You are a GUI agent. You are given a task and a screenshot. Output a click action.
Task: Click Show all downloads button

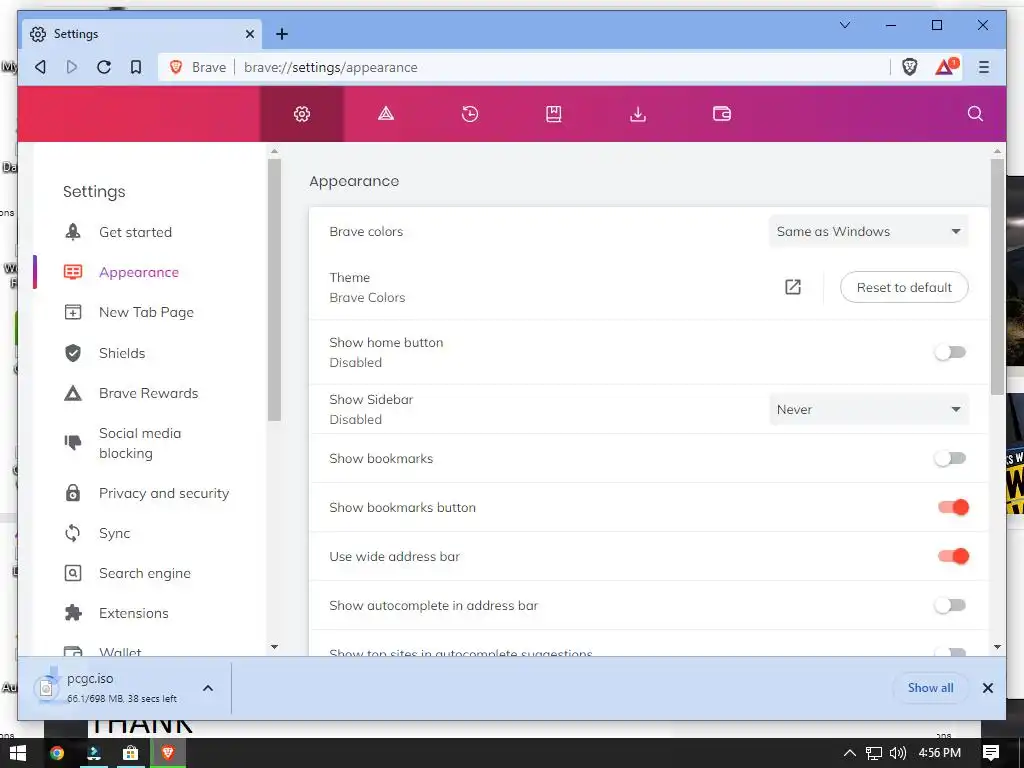coord(930,688)
